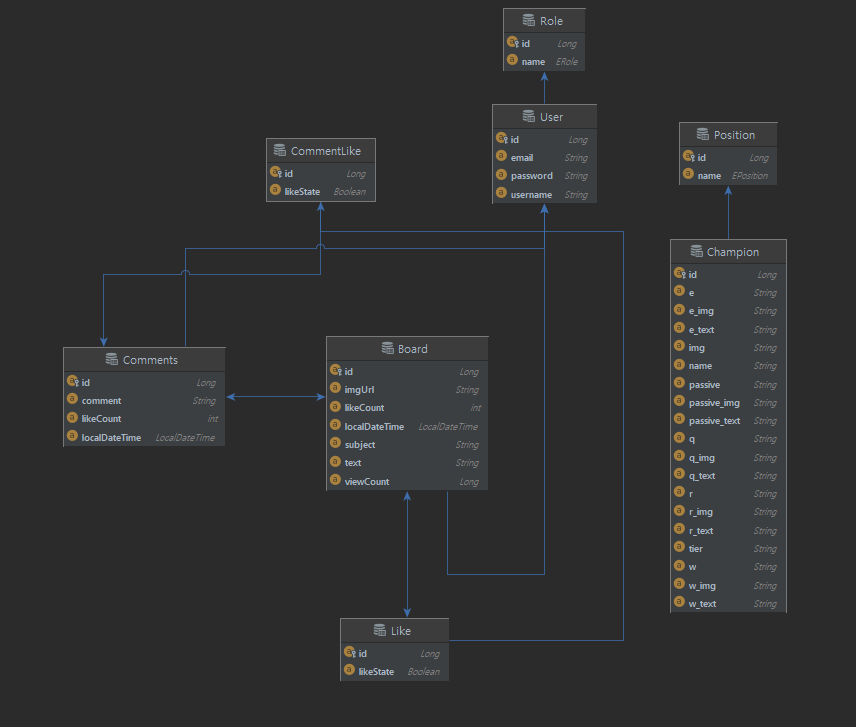Click the Like entity table icon
Screen dimensions: 856x727
(379, 630)
